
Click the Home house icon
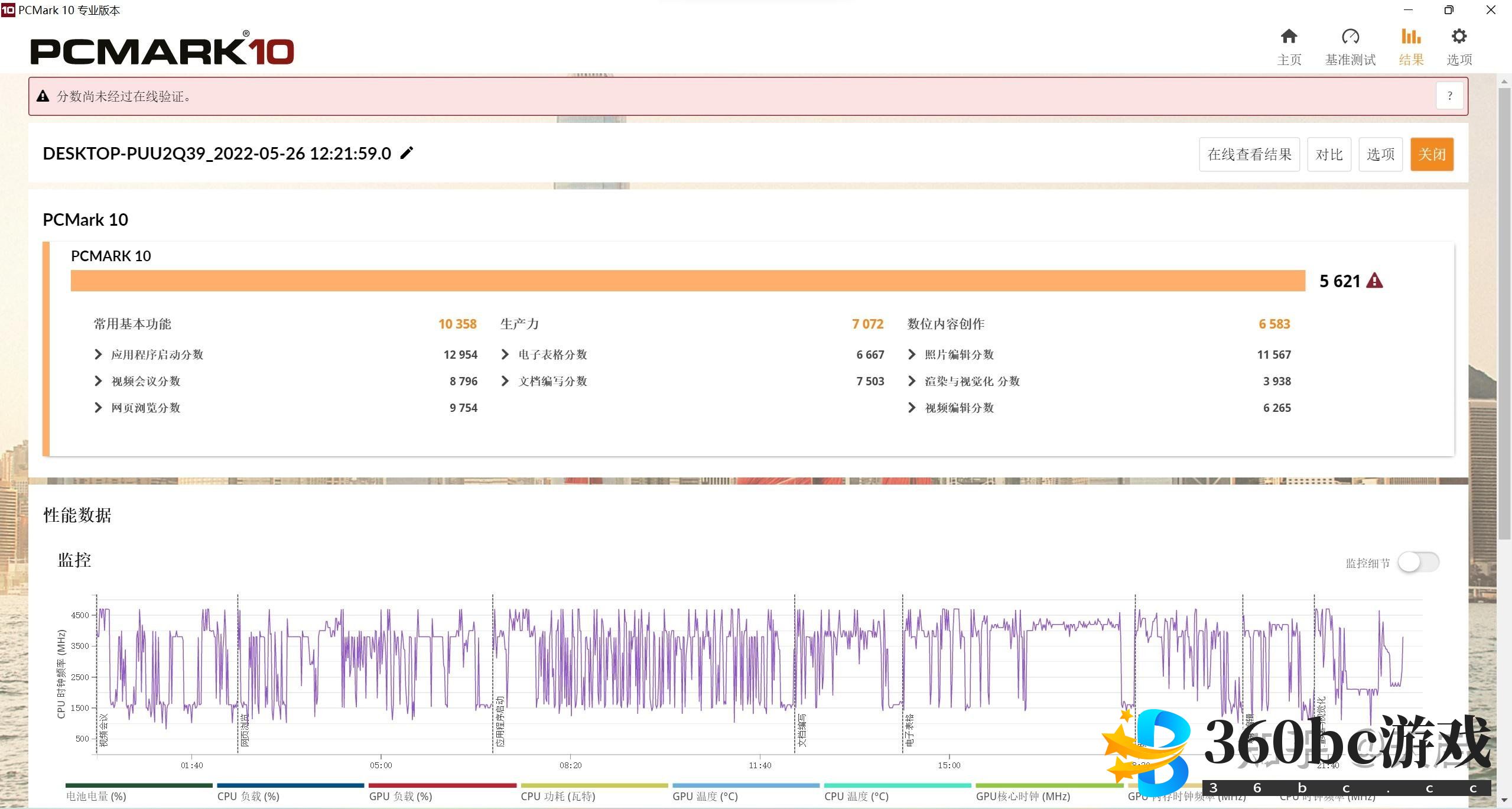[1289, 37]
